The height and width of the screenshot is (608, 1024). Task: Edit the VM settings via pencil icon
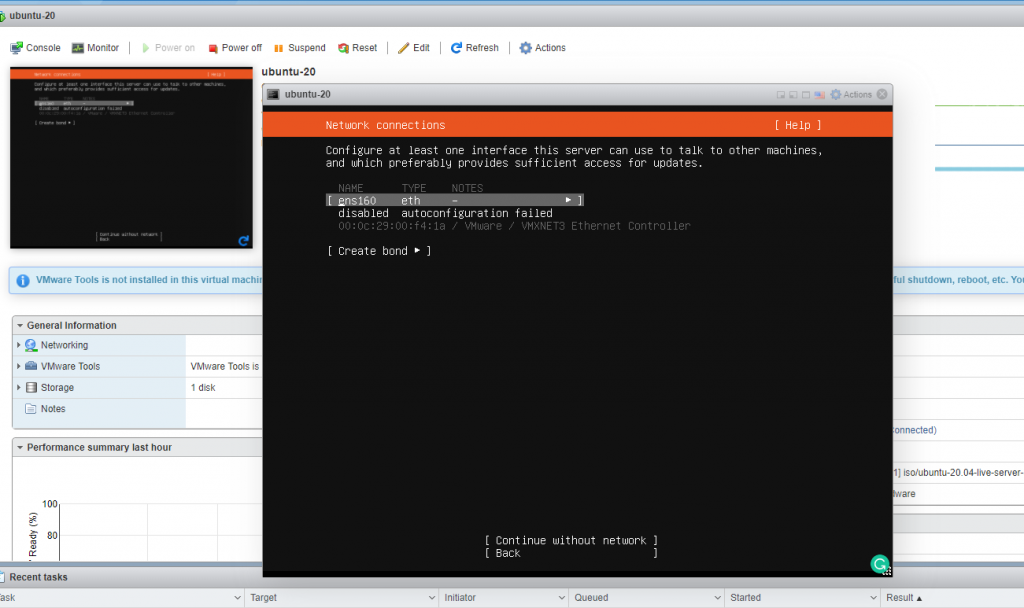click(x=414, y=47)
